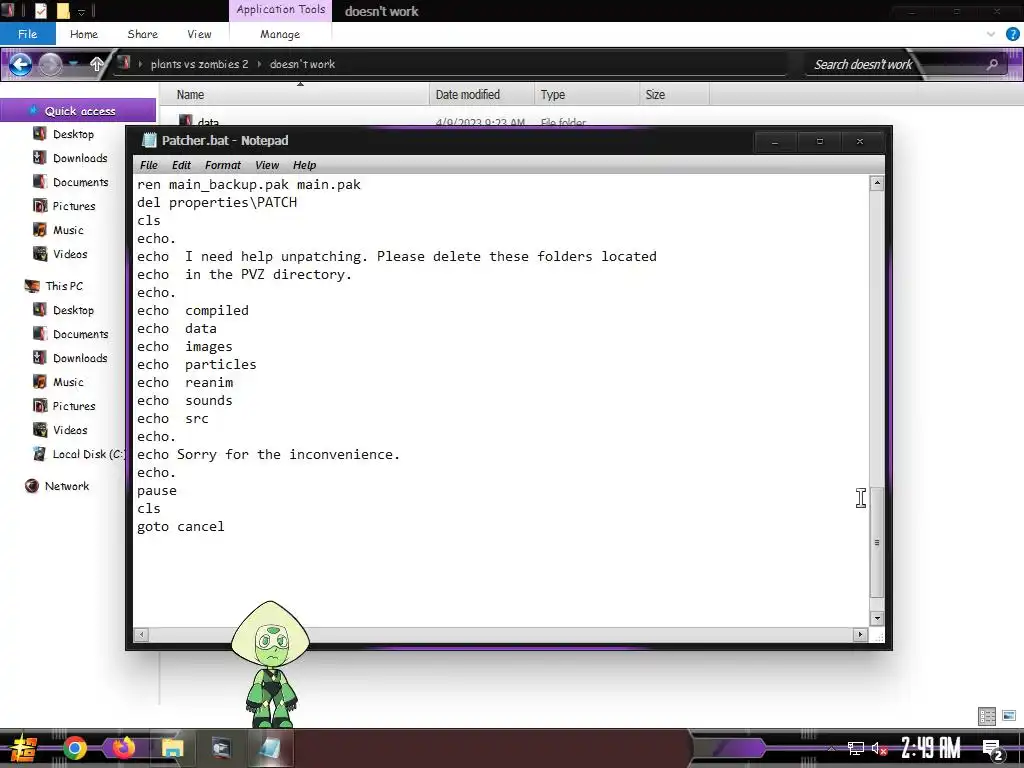This screenshot has height=768, width=1024.
Task: Open the Notepad View menu
Action: (x=266, y=165)
